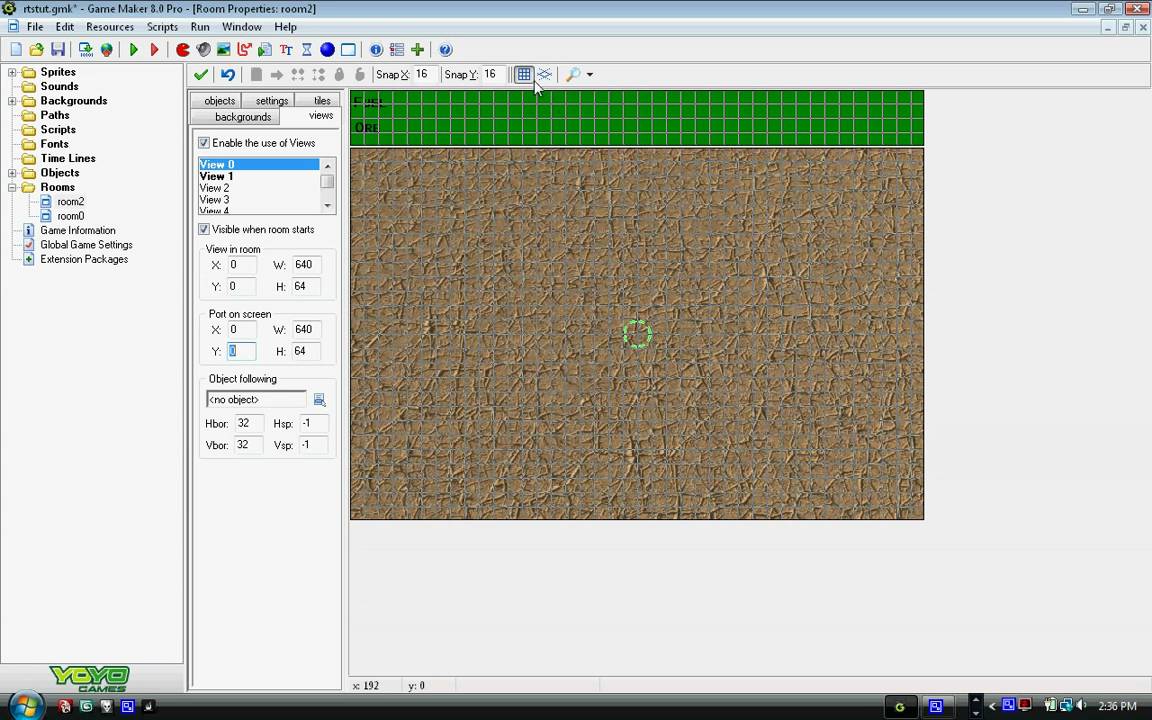Uncheck Enable the use of Views

coord(204,143)
